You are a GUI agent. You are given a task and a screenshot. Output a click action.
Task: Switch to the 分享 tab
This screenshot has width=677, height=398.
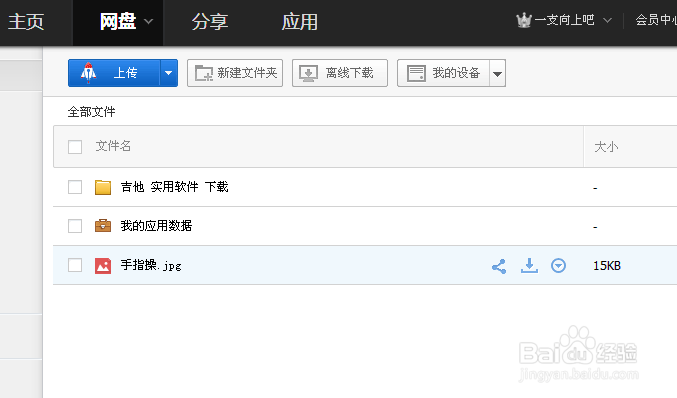(210, 22)
